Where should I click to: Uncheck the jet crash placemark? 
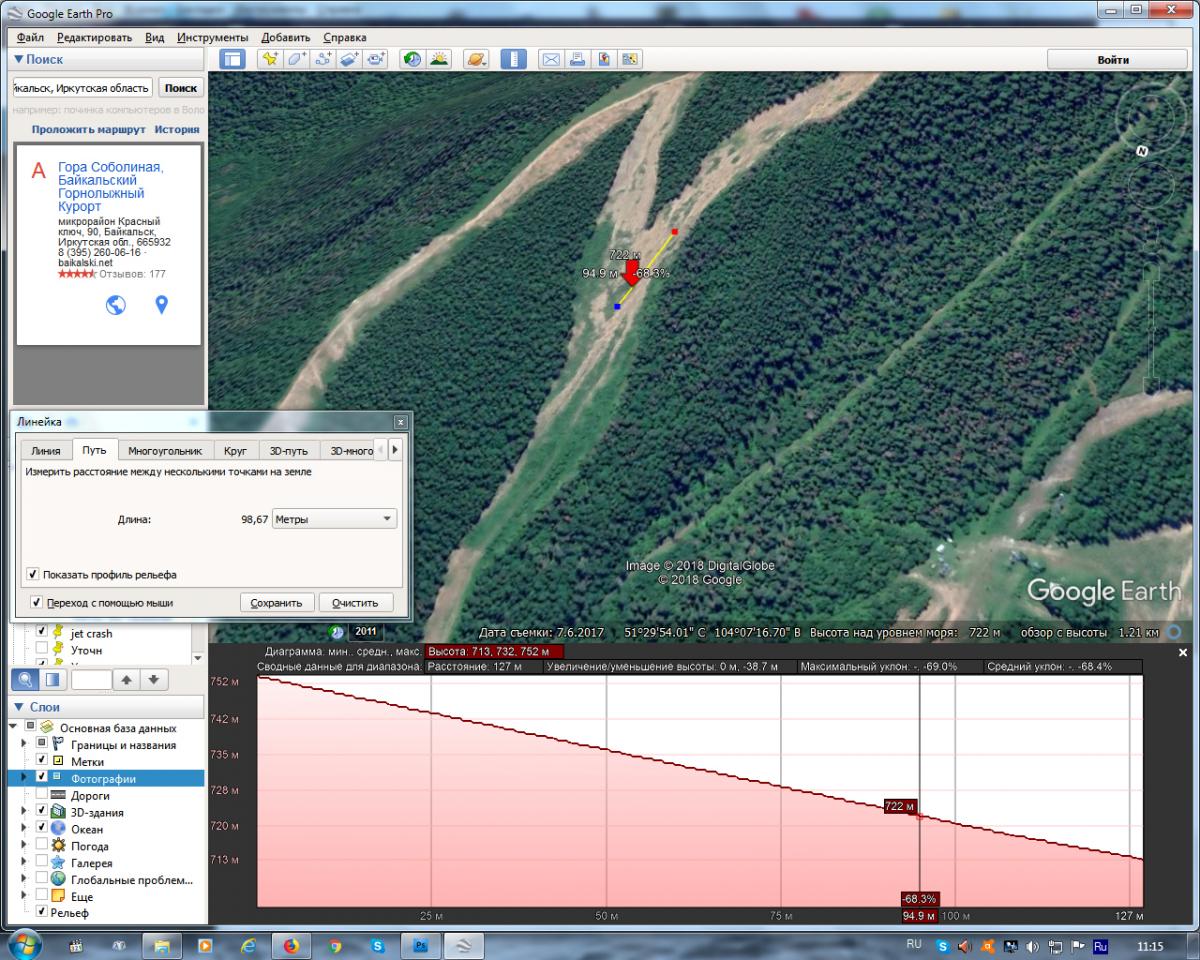coord(42,632)
